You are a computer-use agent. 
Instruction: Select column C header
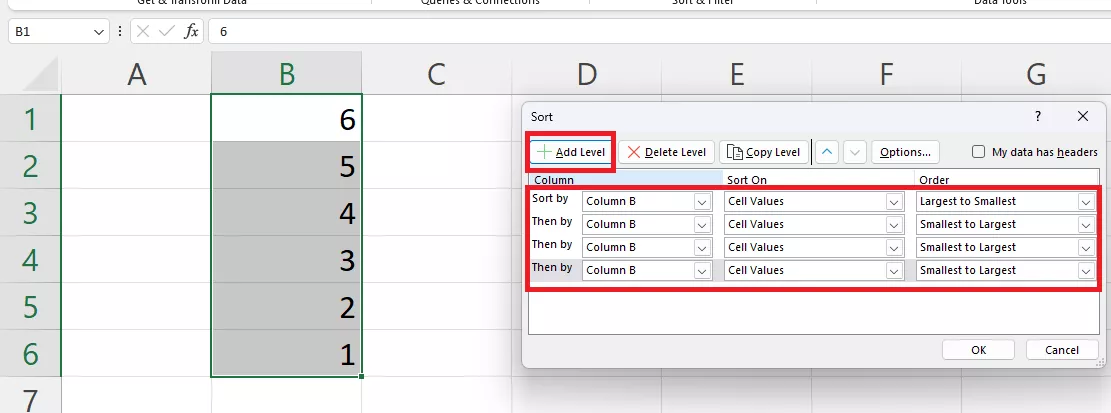click(x=436, y=74)
